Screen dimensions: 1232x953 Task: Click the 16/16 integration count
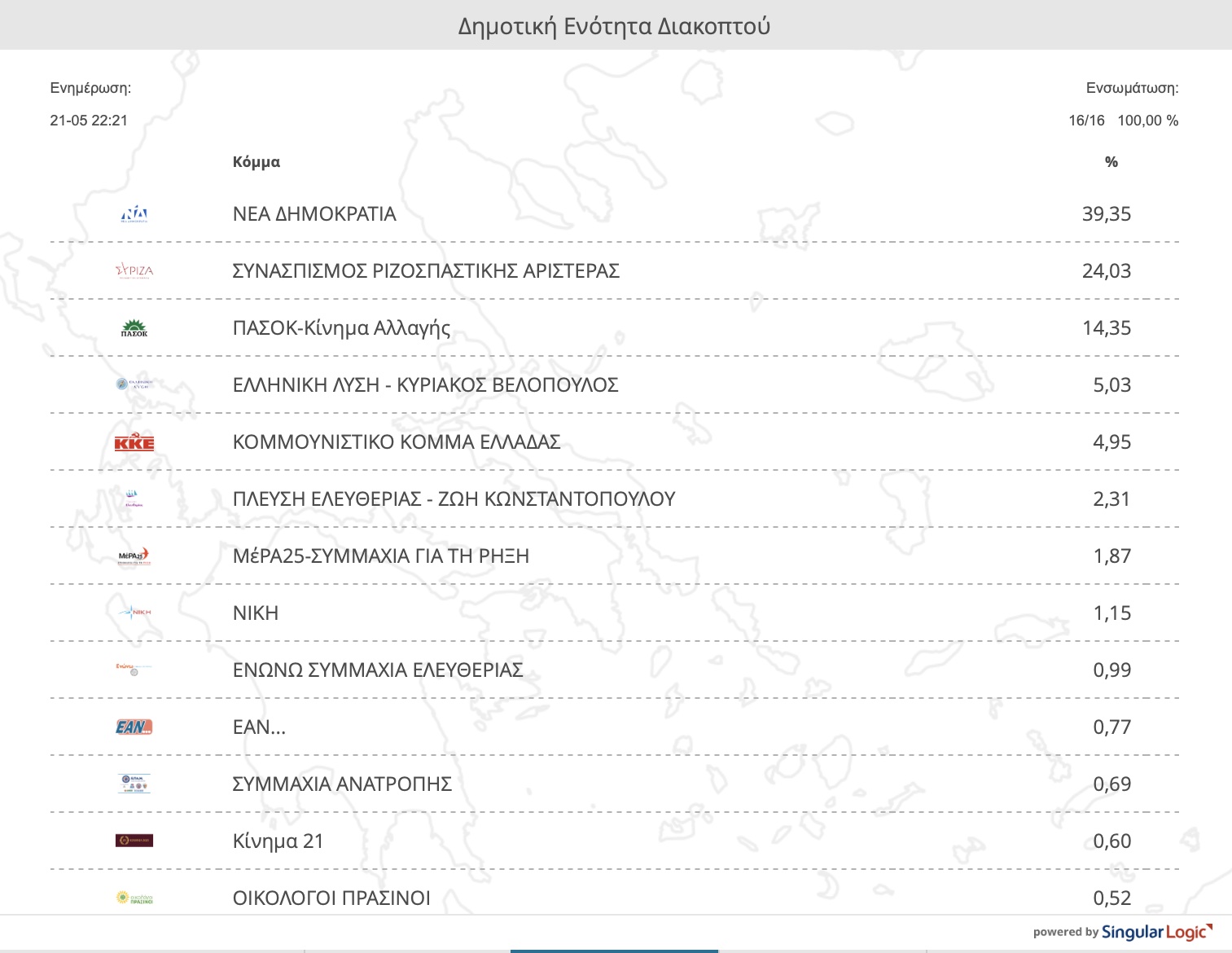tap(1086, 121)
